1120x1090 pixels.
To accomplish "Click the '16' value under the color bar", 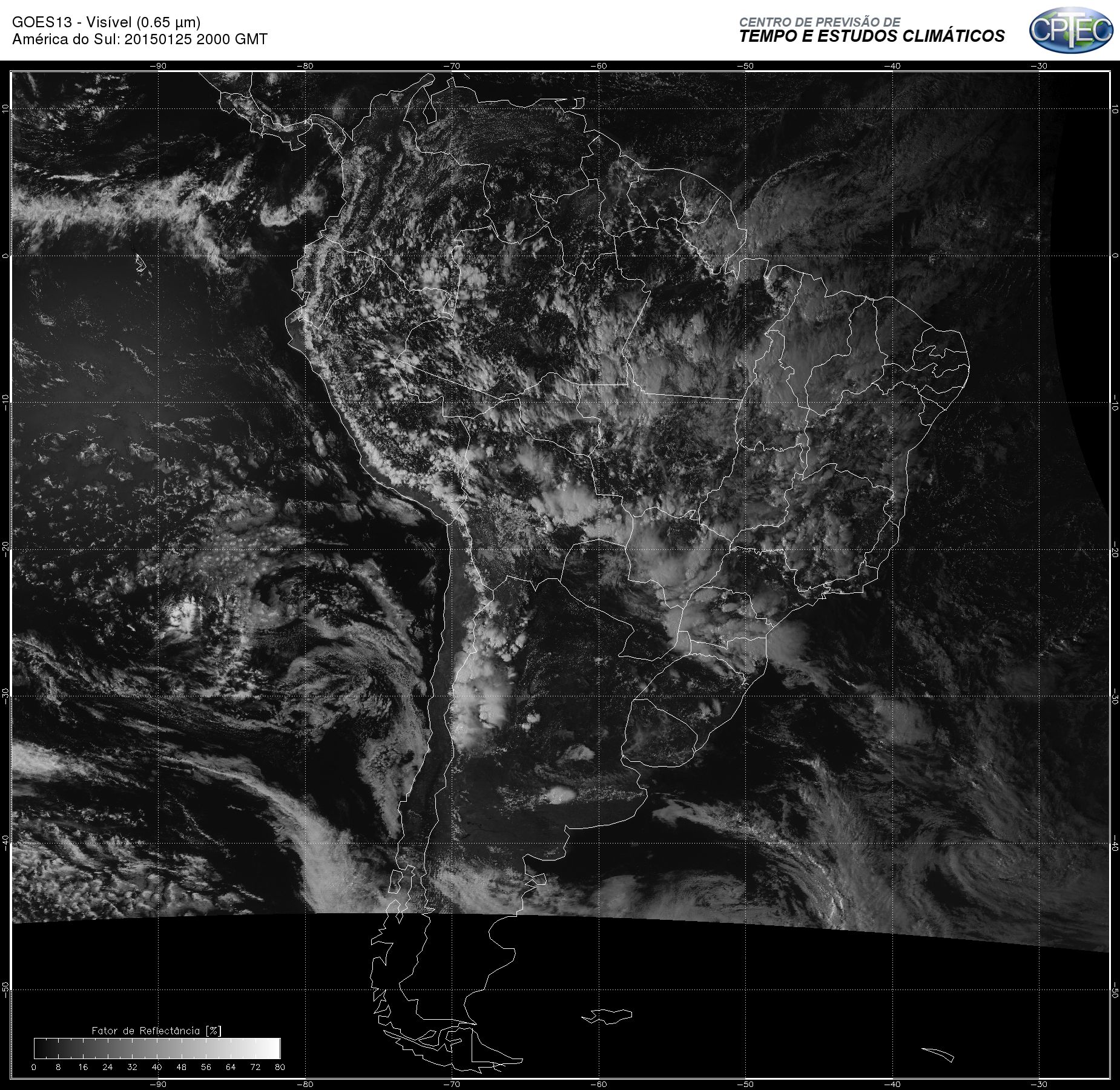I will (83, 1067).
